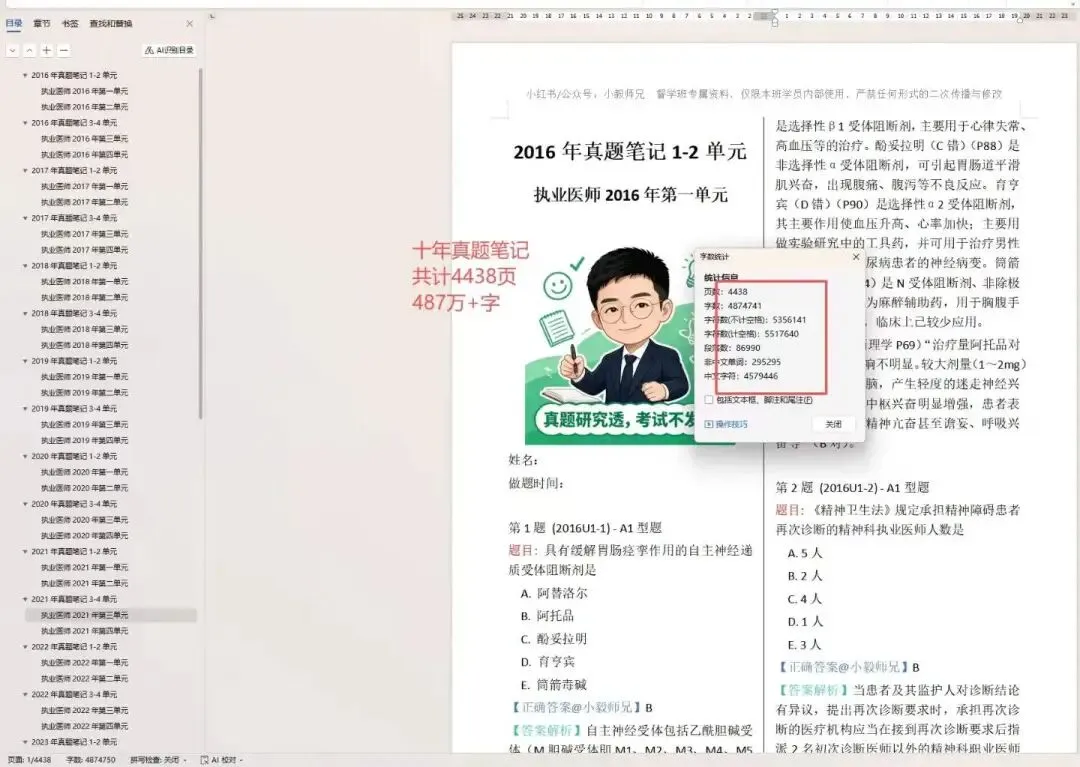Select 执业医师 2020 年第二单元 in outline
The image size is (1080, 767).
click(x=84, y=487)
